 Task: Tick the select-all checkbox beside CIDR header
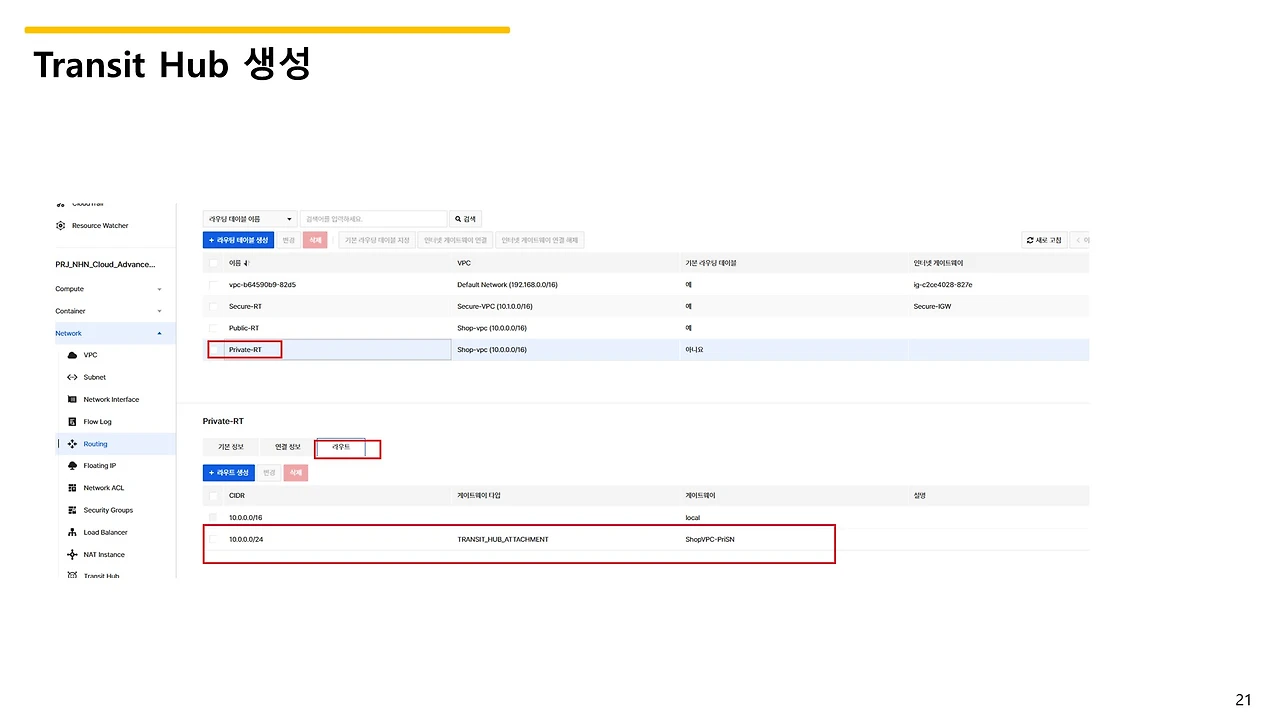coord(213,495)
